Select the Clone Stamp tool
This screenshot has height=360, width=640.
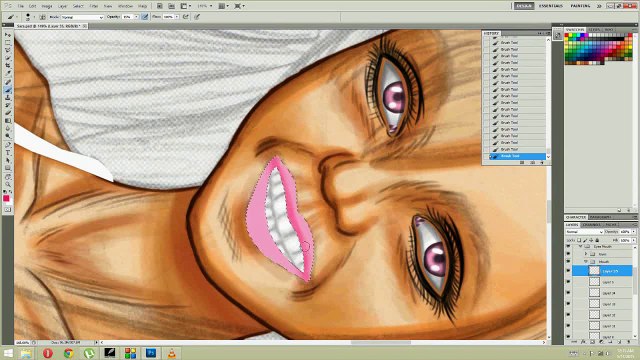click(x=8, y=98)
